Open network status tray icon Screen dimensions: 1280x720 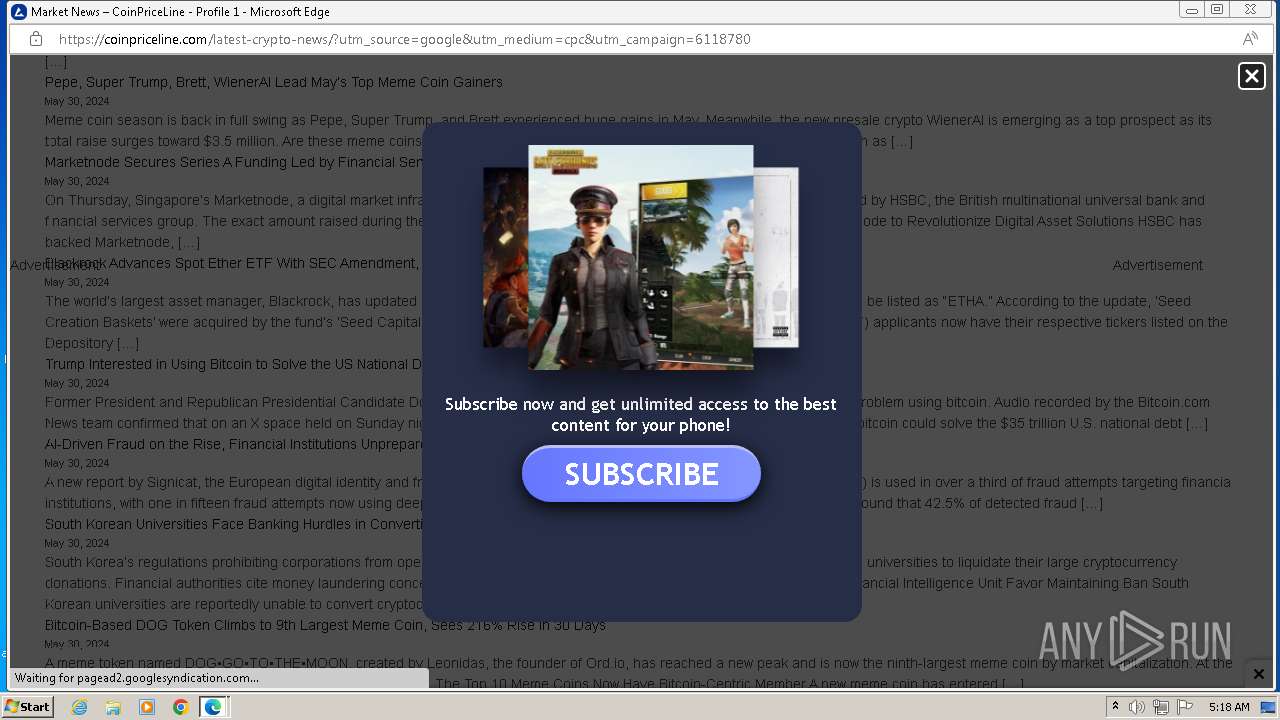coord(1161,707)
